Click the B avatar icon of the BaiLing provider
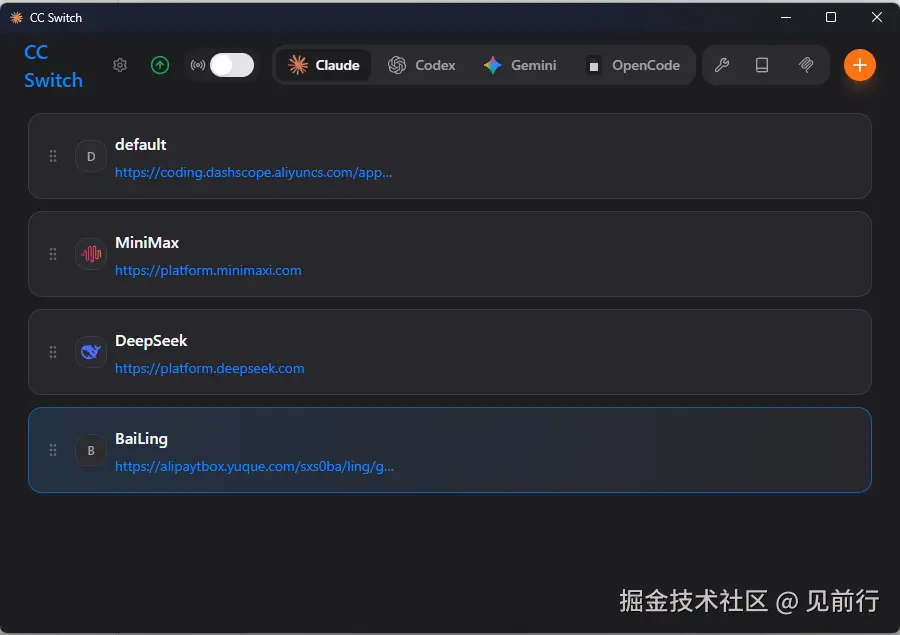This screenshot has width=900, height=635. coord(91,450)
